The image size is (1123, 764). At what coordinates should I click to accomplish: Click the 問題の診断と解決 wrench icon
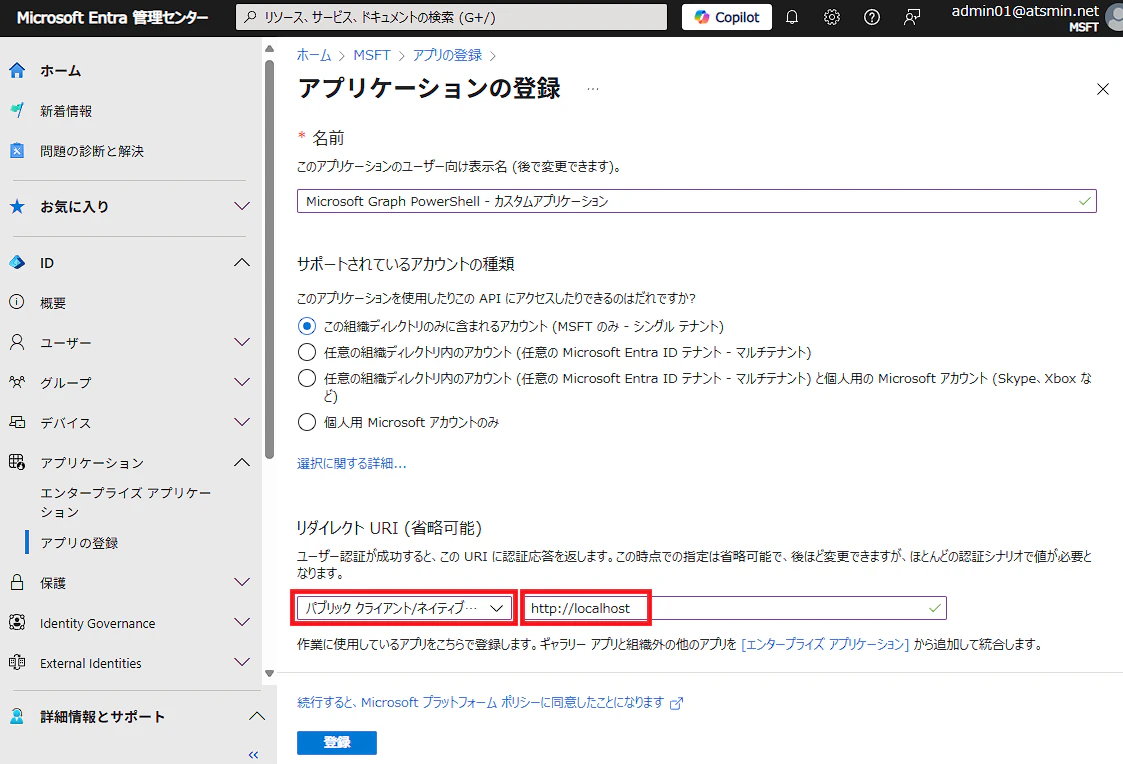pos(17,150)
